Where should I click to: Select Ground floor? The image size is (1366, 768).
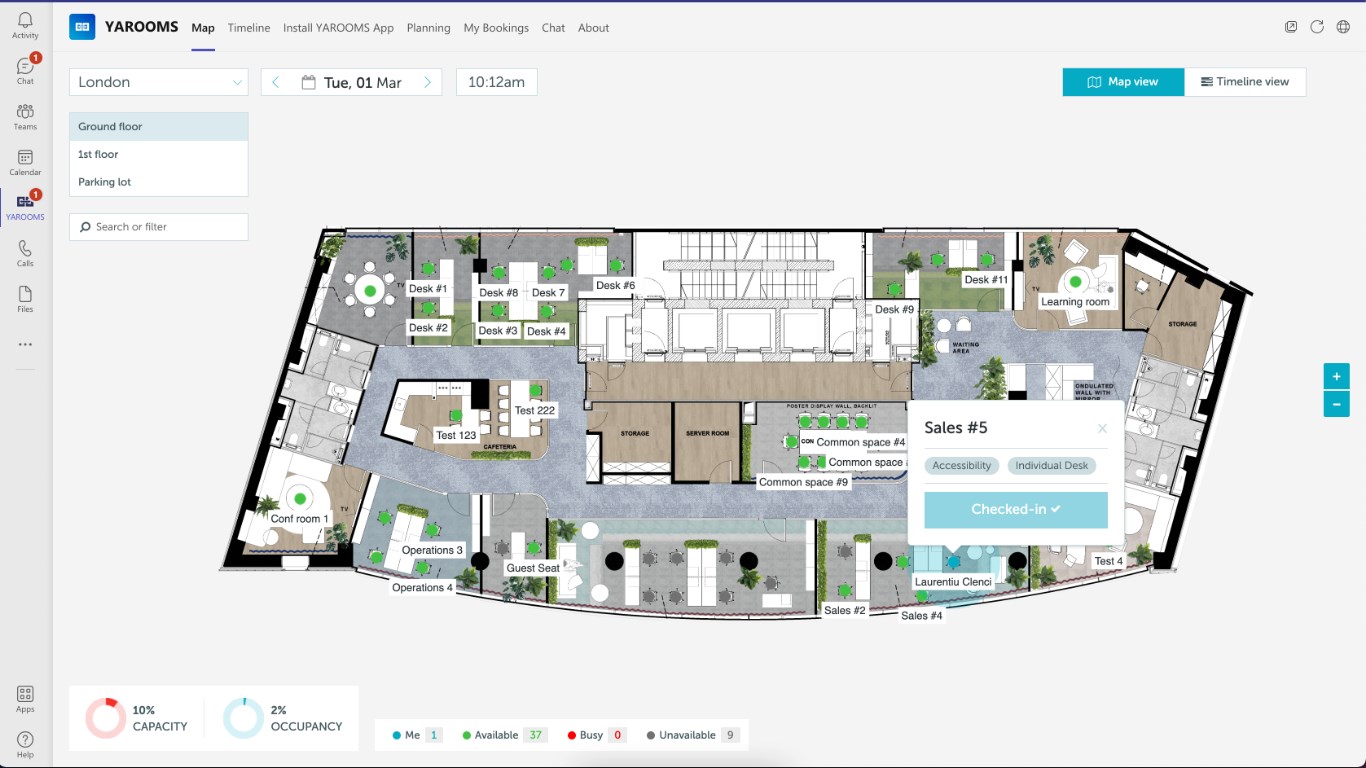pos(159,127)
